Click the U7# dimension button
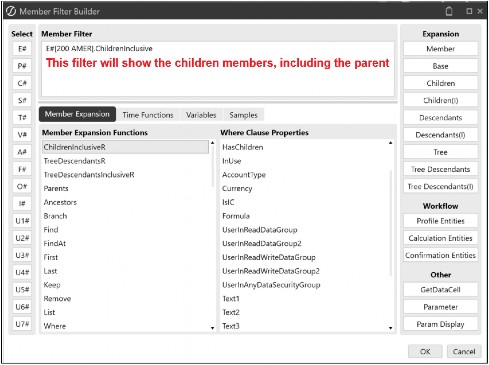 coord(22,324)
